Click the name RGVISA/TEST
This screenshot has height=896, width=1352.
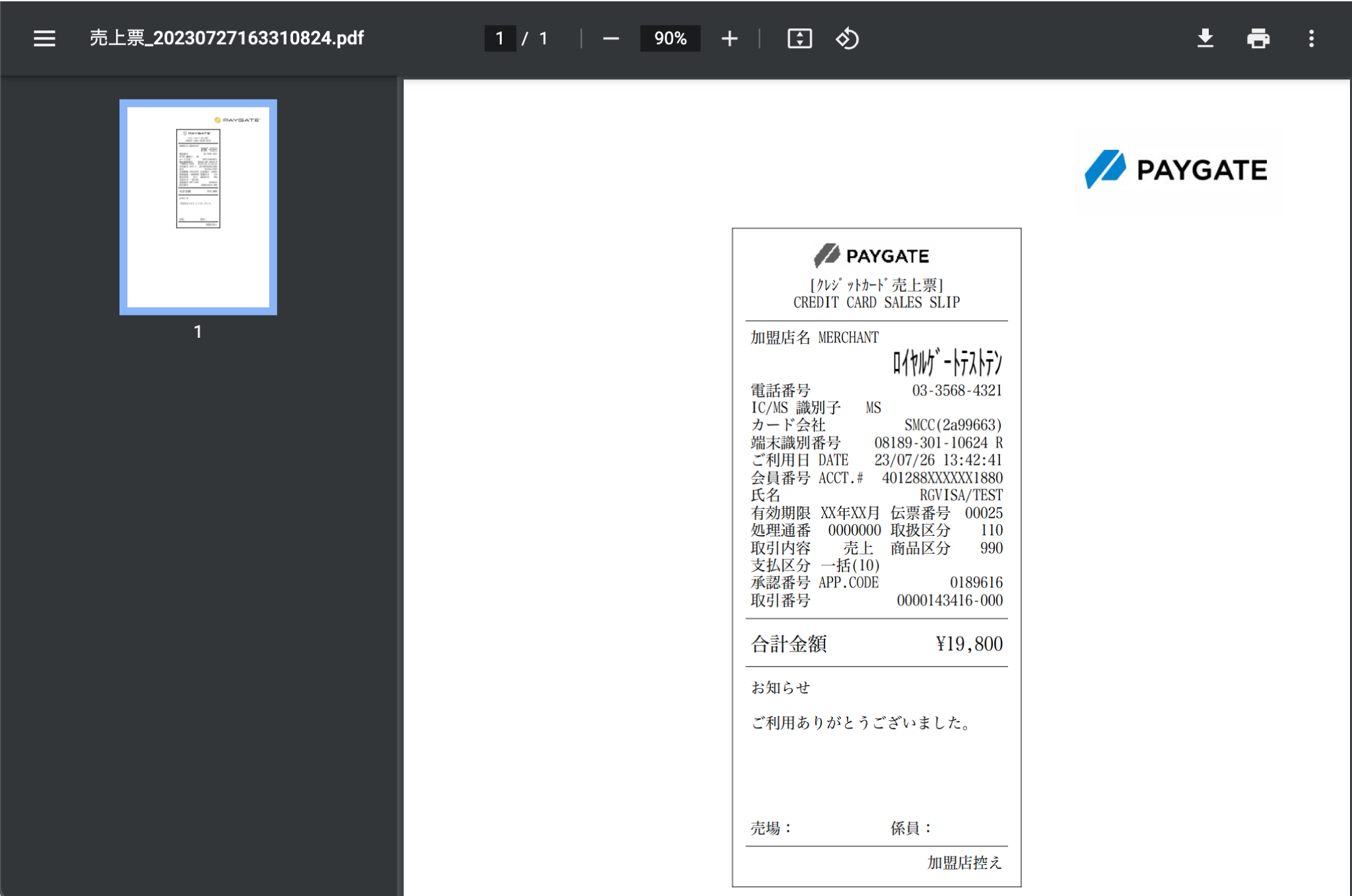(x=961, y=495)
